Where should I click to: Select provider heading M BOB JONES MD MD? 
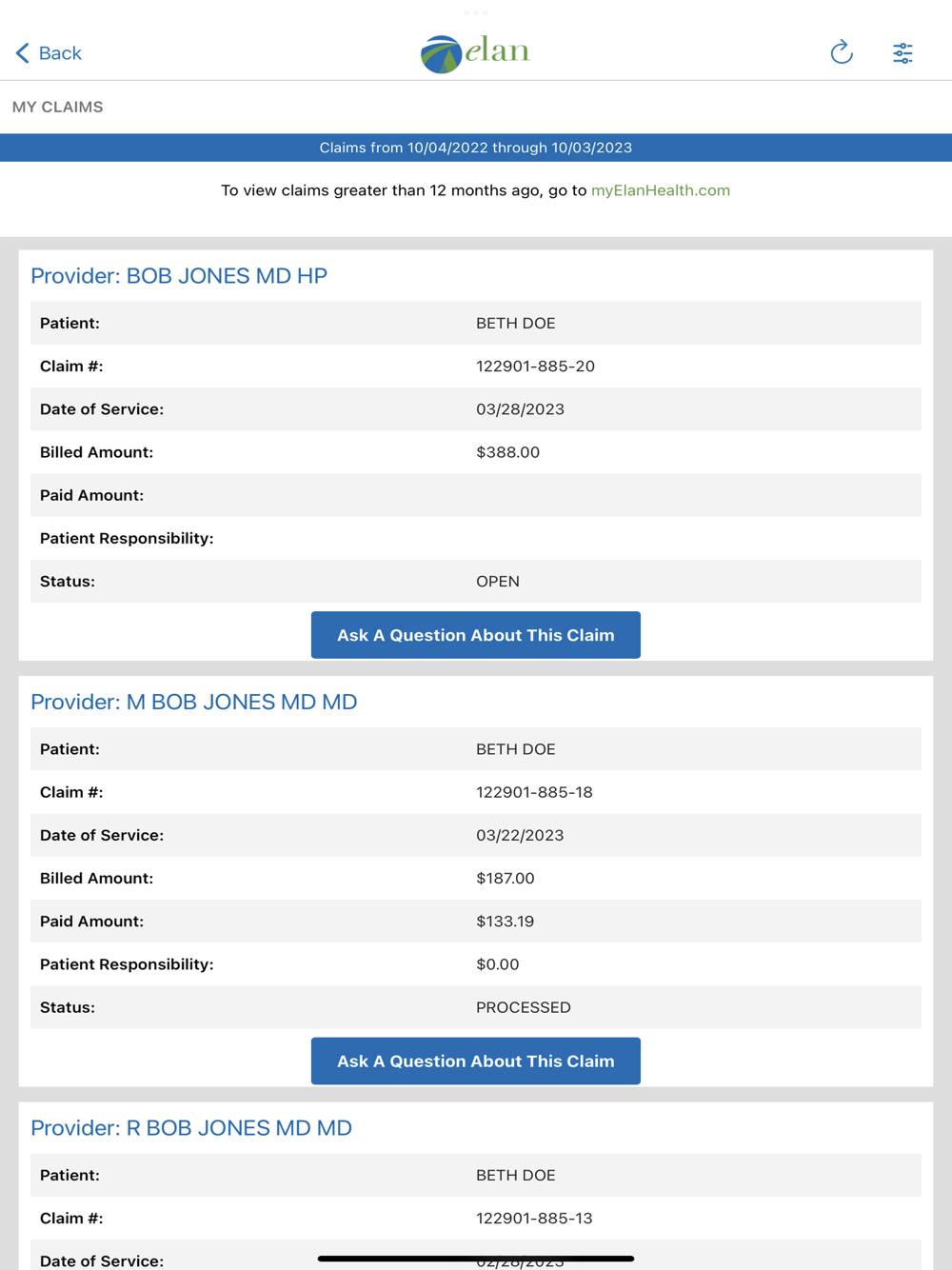click(194, 702)
